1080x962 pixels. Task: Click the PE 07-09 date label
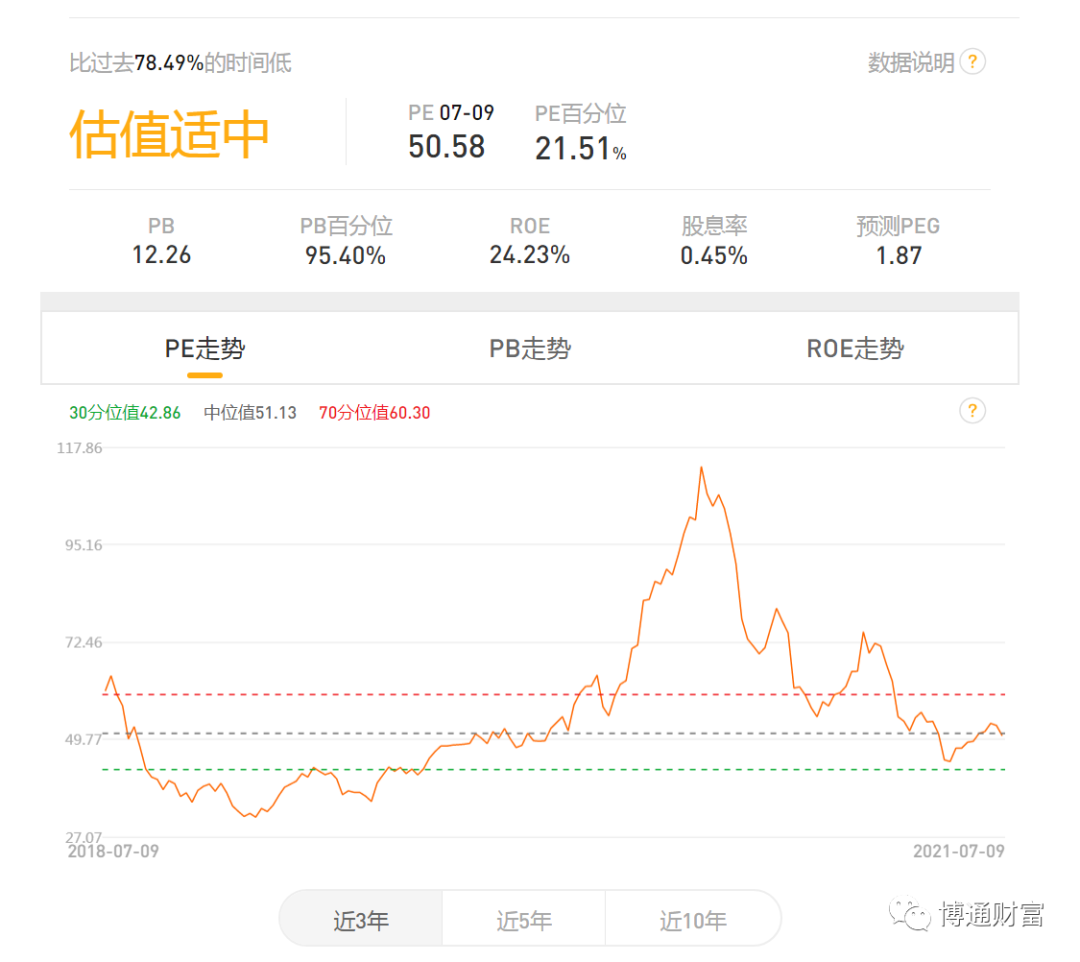pos(451,112)
